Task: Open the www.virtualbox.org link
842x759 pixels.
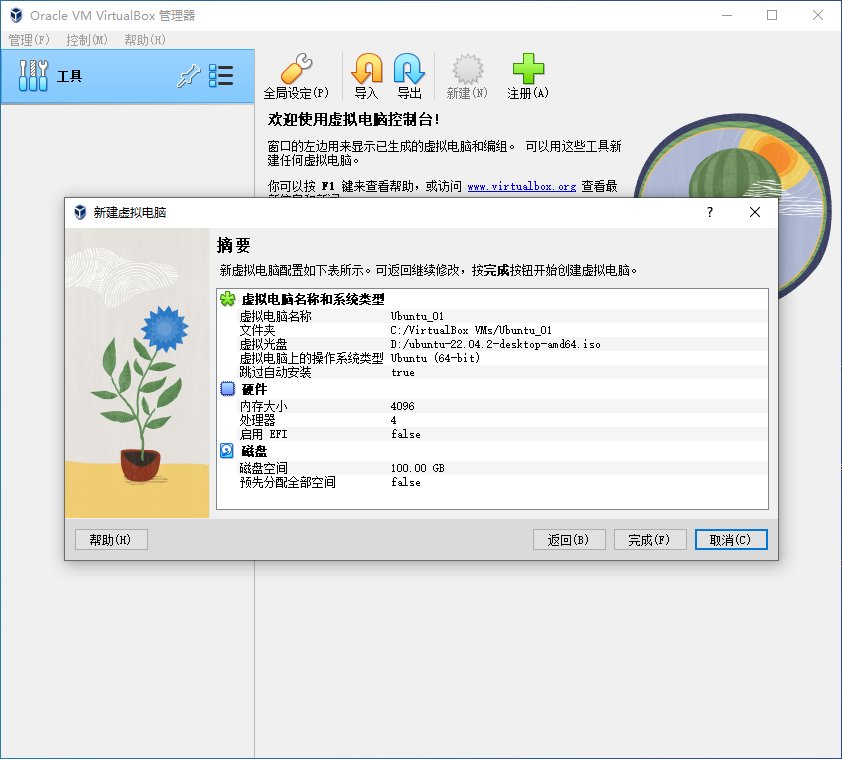Action: pyautogui.click(x=521, y=186)
